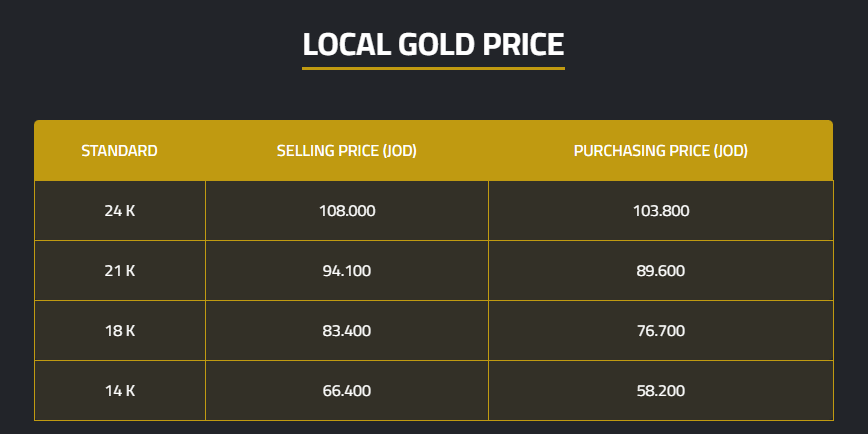868x434 pixels.
Task: Click the SELLING PRICE (JOD) column header
Action: (346, 151)
